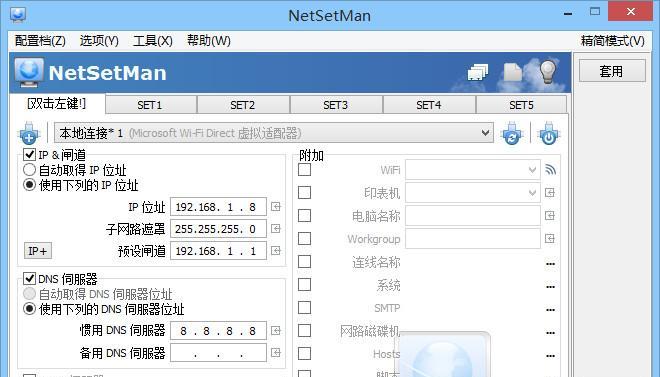Enable the Workgroup checkbox
Screen dimensions: 660x377
[304, 239]
